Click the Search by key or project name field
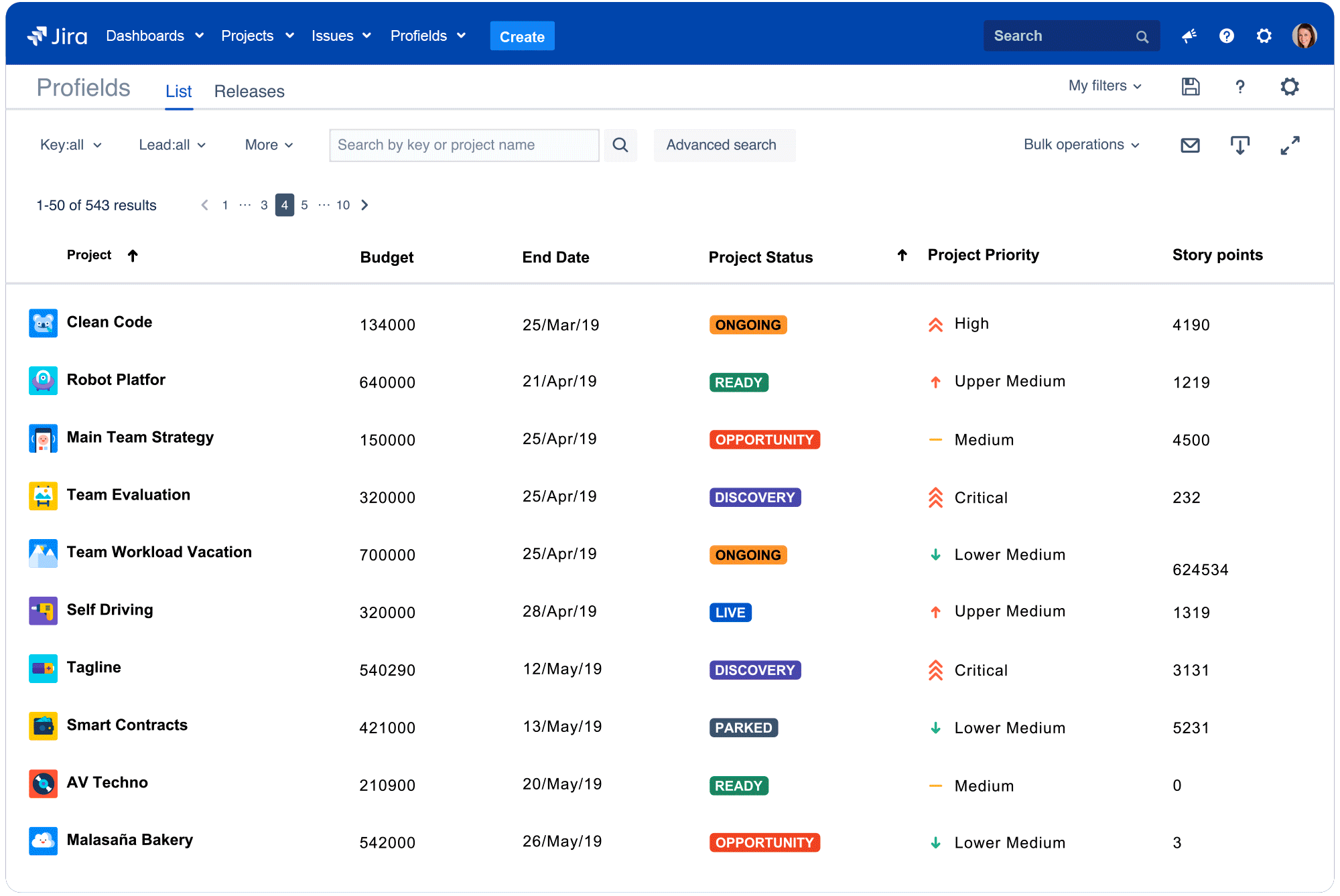Viewport: 1340px width, 896px height. 464,145
